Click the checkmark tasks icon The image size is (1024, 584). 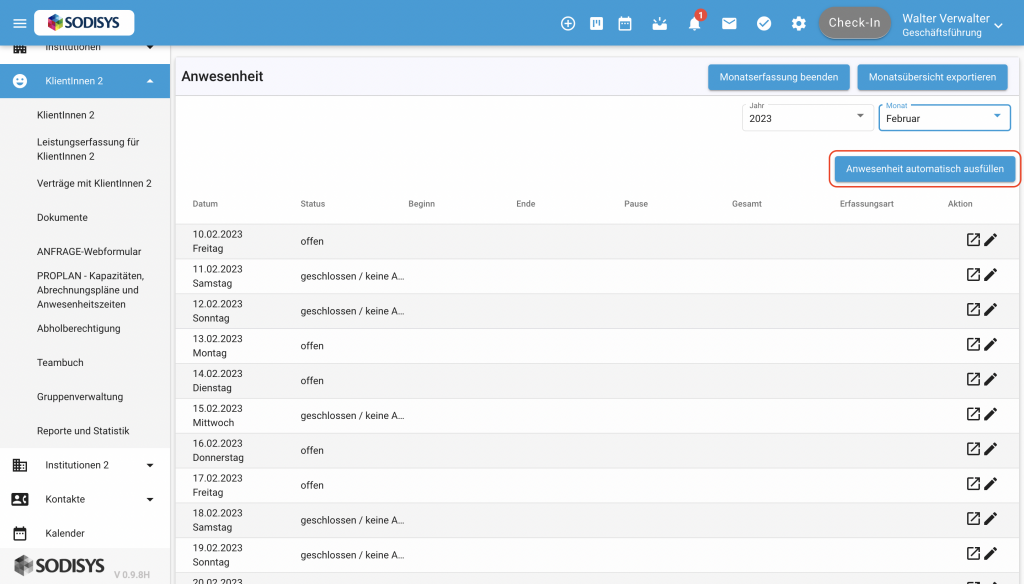click(x=763, y=24)
